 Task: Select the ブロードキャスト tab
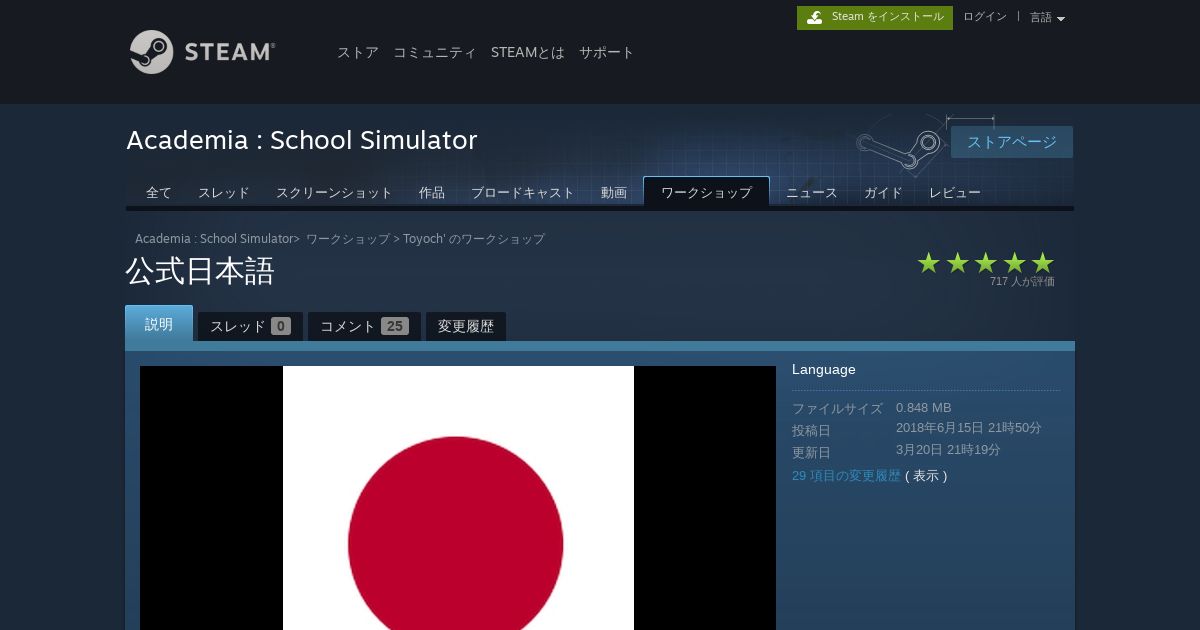tap(523, 193)
